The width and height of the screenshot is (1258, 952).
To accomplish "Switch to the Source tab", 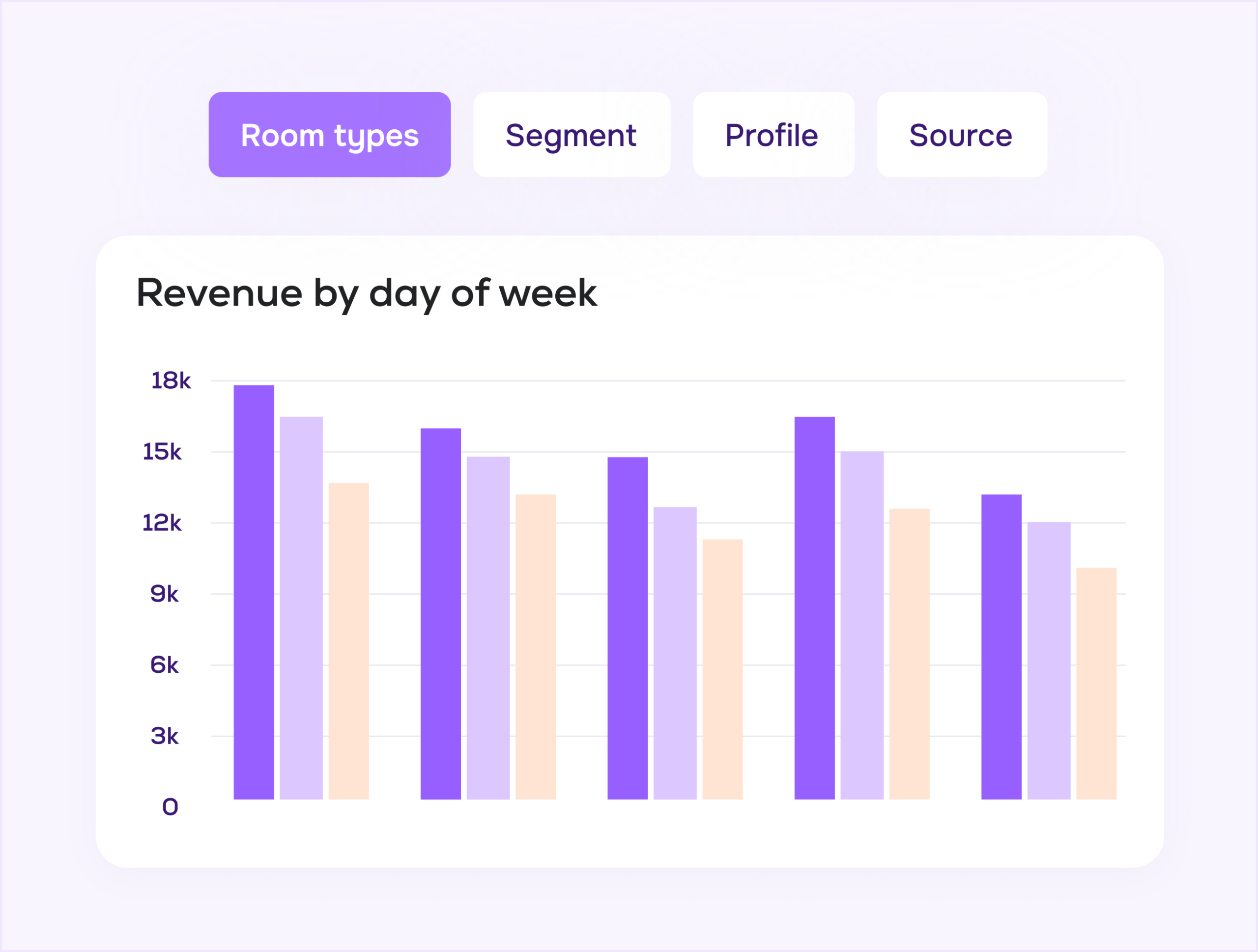I will pyautogui.click(x=961, y=135).
